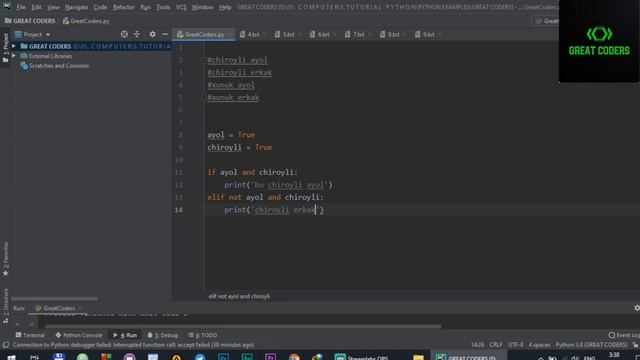Open Project panel settings gear
This screenshot has width=640, height=360.
pos(152,34)
